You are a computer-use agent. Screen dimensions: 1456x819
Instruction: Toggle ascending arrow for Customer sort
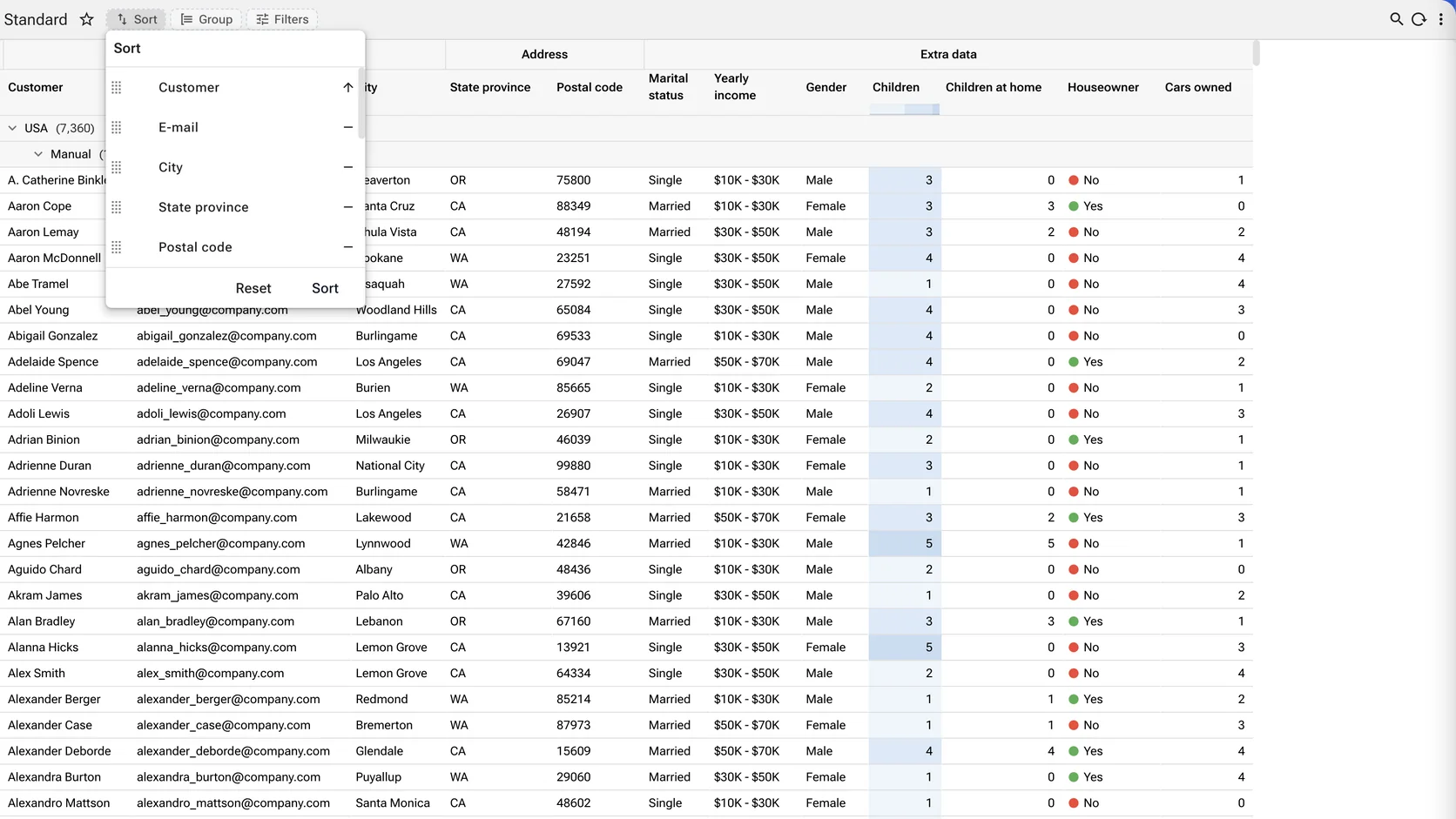click(x=347, y=88)
